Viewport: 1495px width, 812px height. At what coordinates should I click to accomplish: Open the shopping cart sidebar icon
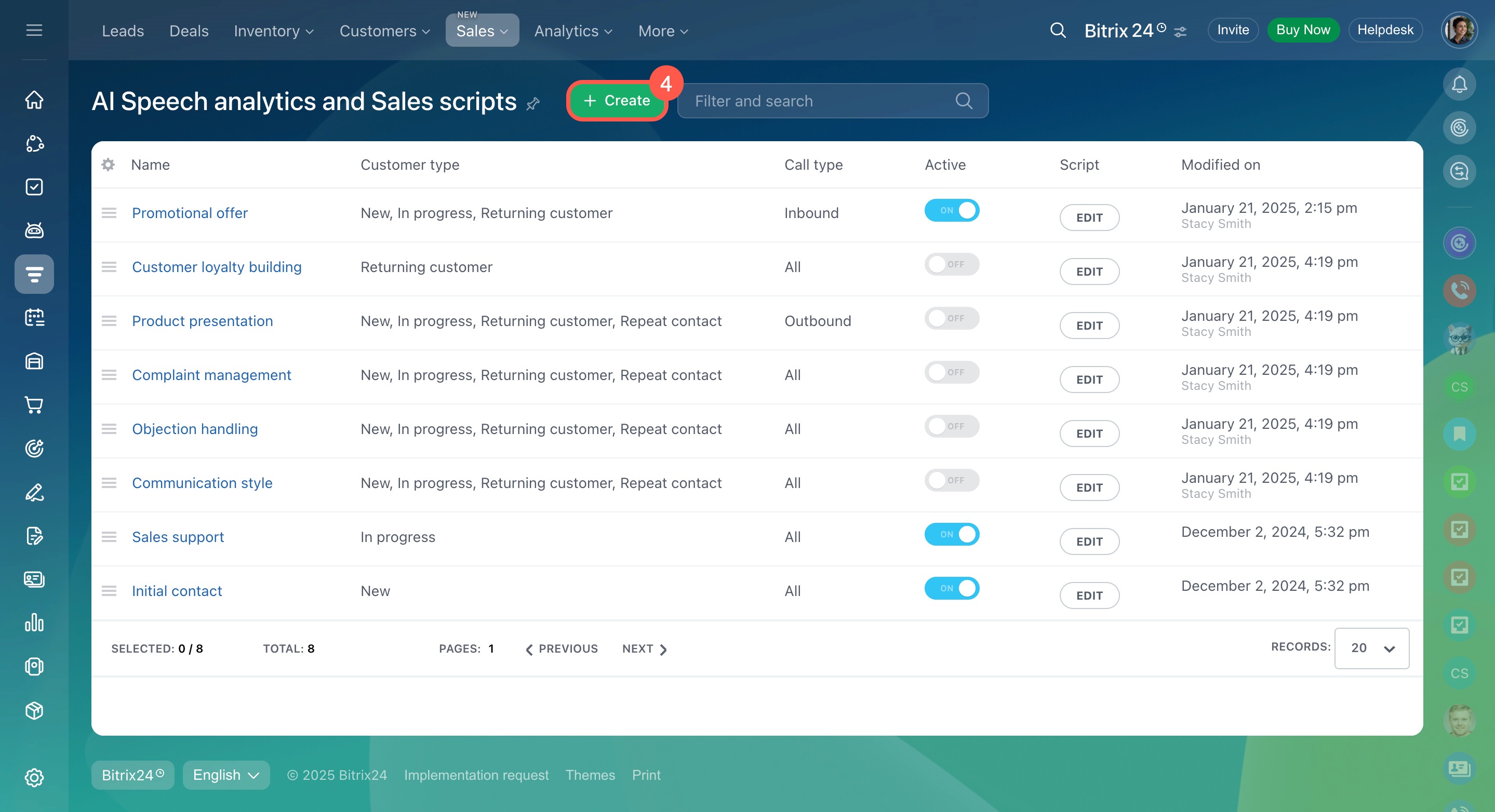click(x=34, y=405)
